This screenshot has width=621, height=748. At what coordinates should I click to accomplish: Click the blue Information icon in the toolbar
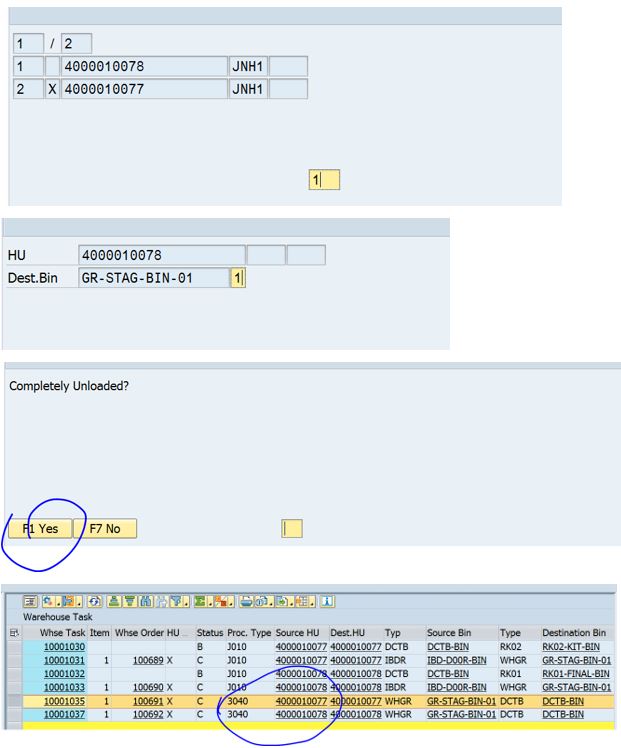tap(326, 600)
